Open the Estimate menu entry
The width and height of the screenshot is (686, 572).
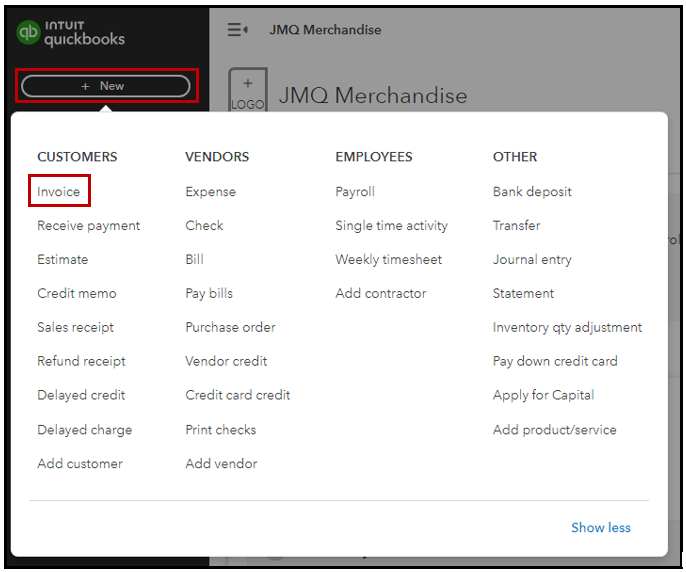pyautogui.click(x=63, y=259)
